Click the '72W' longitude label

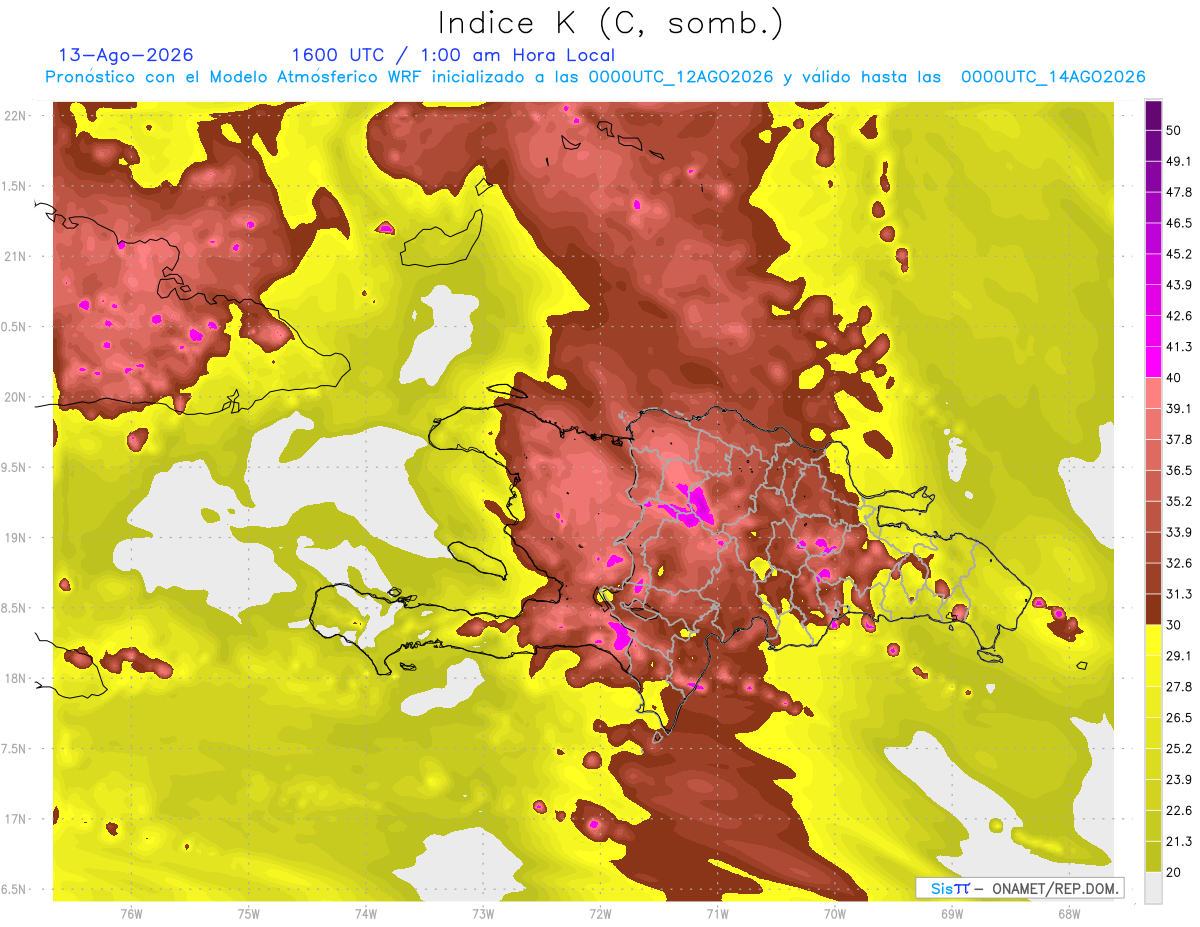[600, 913]
